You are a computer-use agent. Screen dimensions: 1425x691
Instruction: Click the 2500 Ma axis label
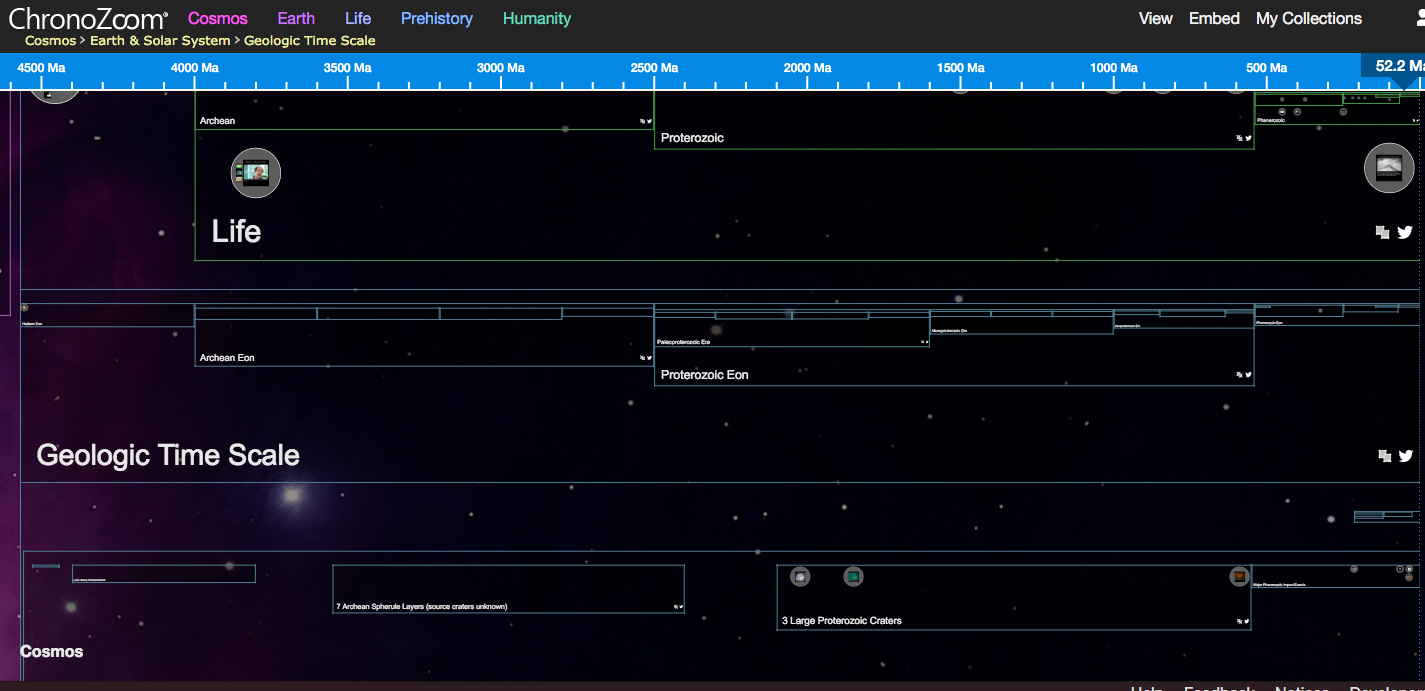coord(654,68)
